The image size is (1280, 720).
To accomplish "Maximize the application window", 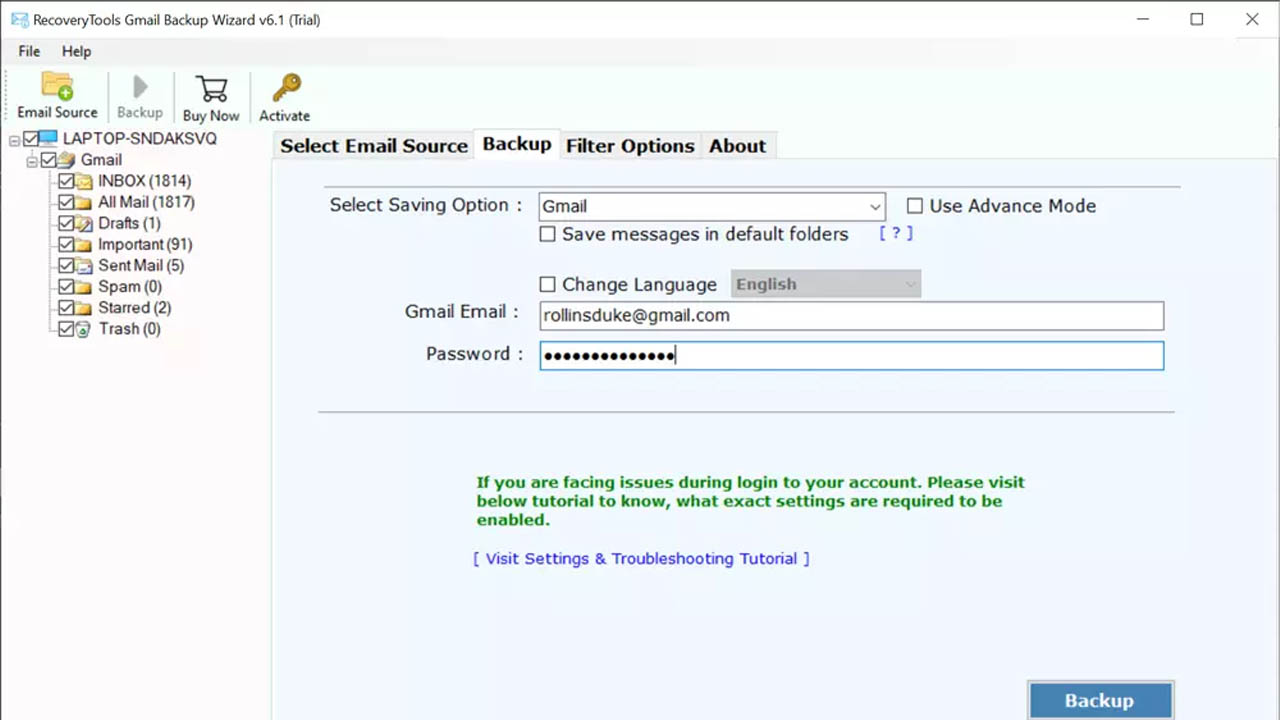I will pos(1197,19).
